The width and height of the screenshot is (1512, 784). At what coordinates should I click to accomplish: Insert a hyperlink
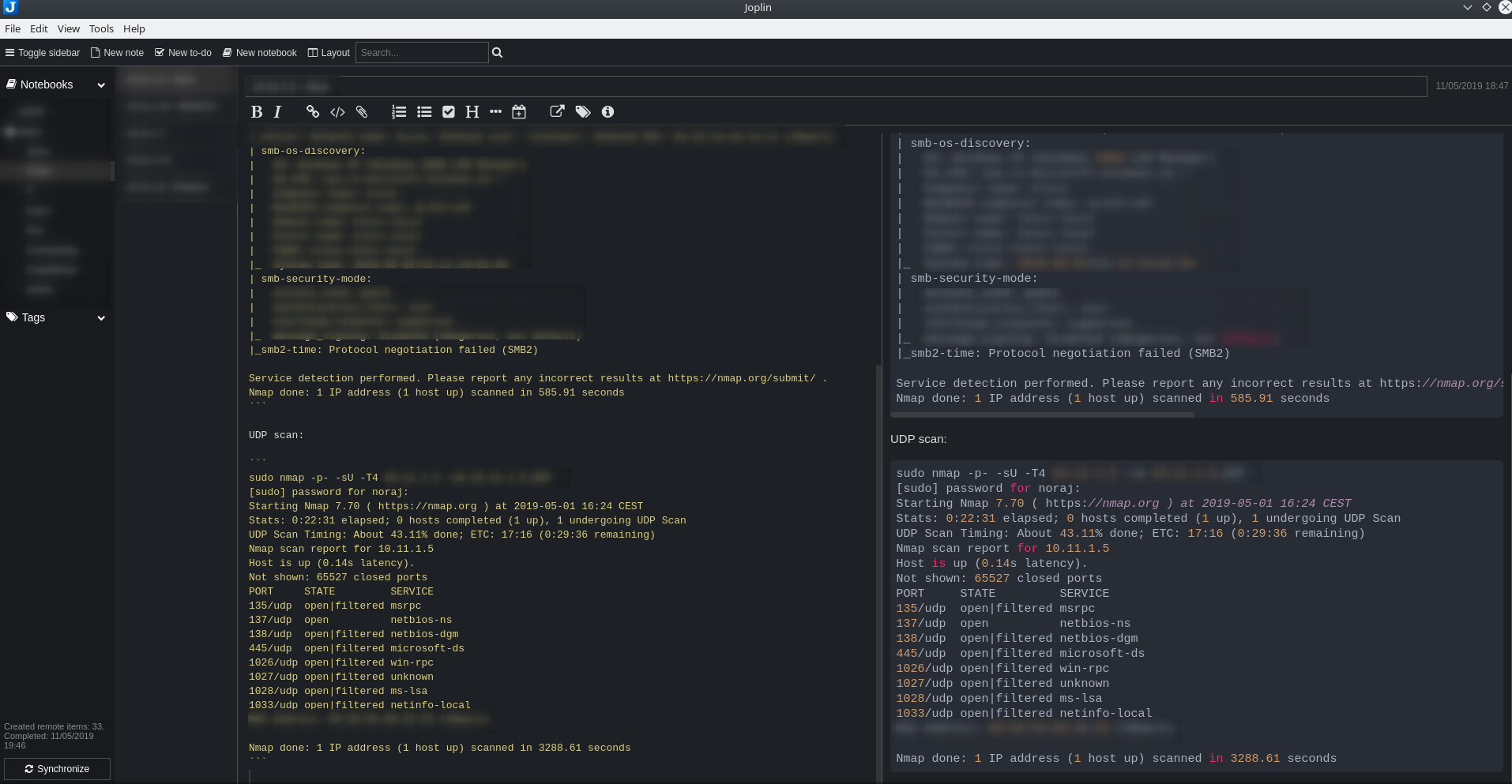(312, 111)
